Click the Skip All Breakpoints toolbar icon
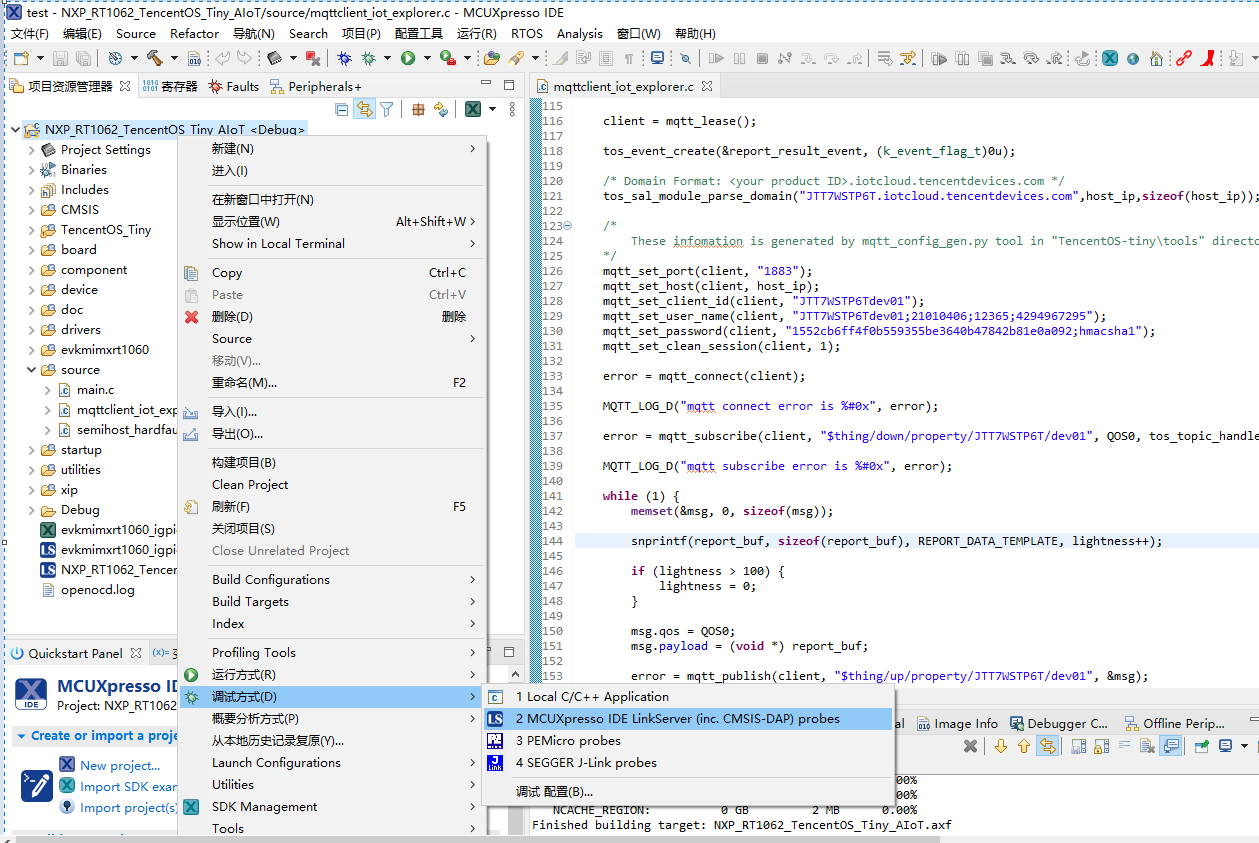 click(x=685, y=58)
